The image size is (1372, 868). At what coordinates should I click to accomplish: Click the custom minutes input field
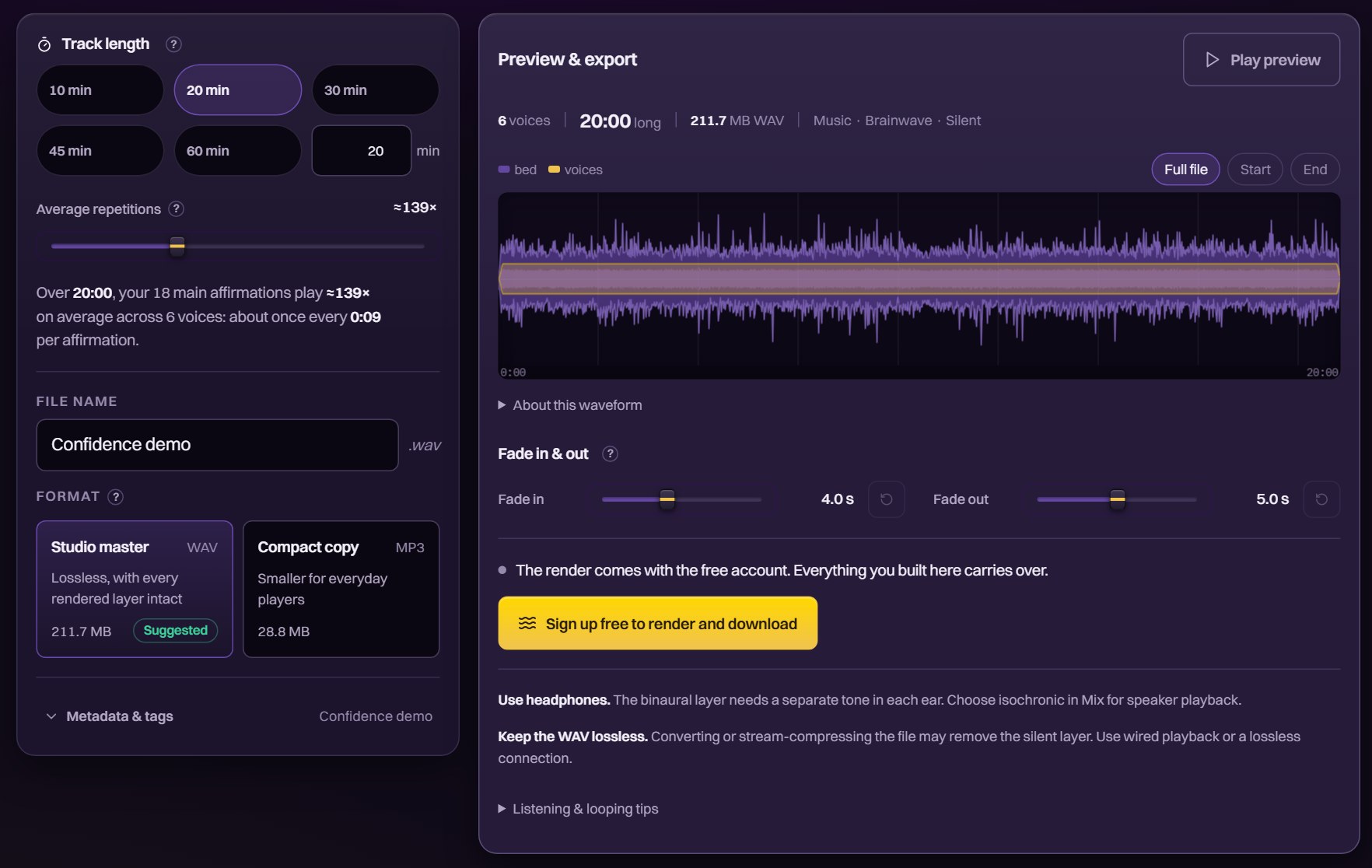pos(361,151)
